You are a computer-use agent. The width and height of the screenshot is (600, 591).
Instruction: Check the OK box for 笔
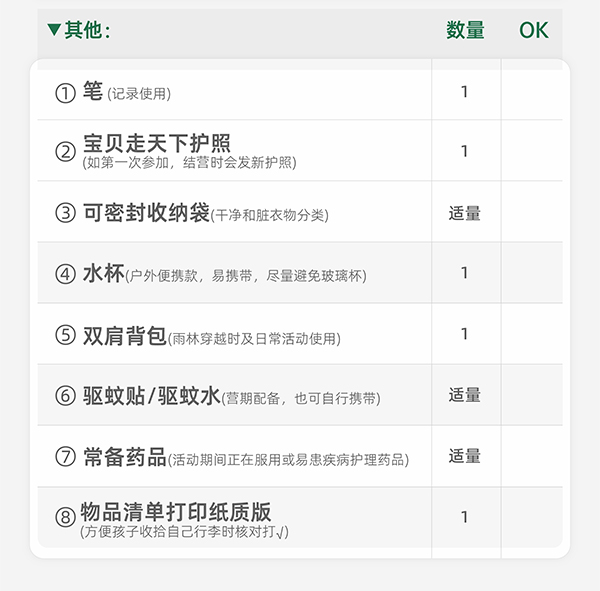(x=533, y=92)
